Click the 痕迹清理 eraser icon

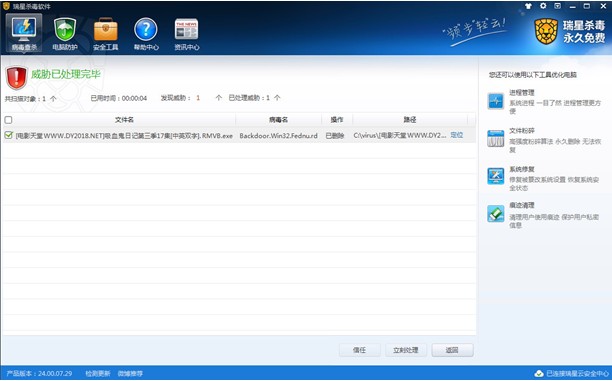496,214
